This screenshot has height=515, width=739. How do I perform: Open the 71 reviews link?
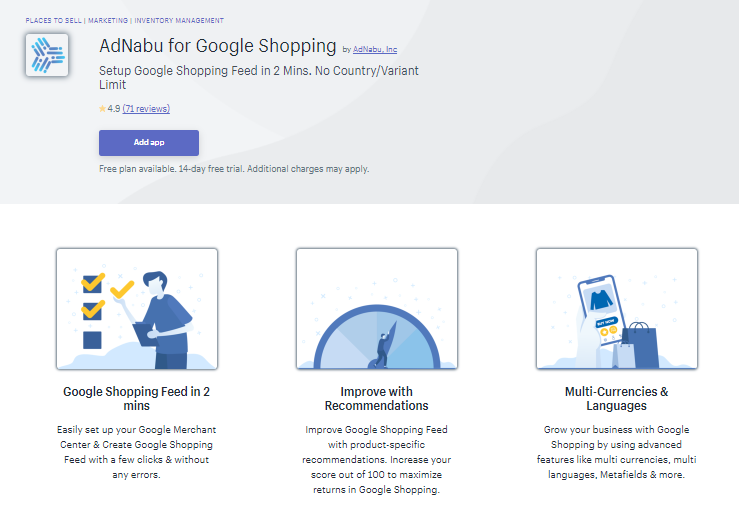[x=146, y=109]
